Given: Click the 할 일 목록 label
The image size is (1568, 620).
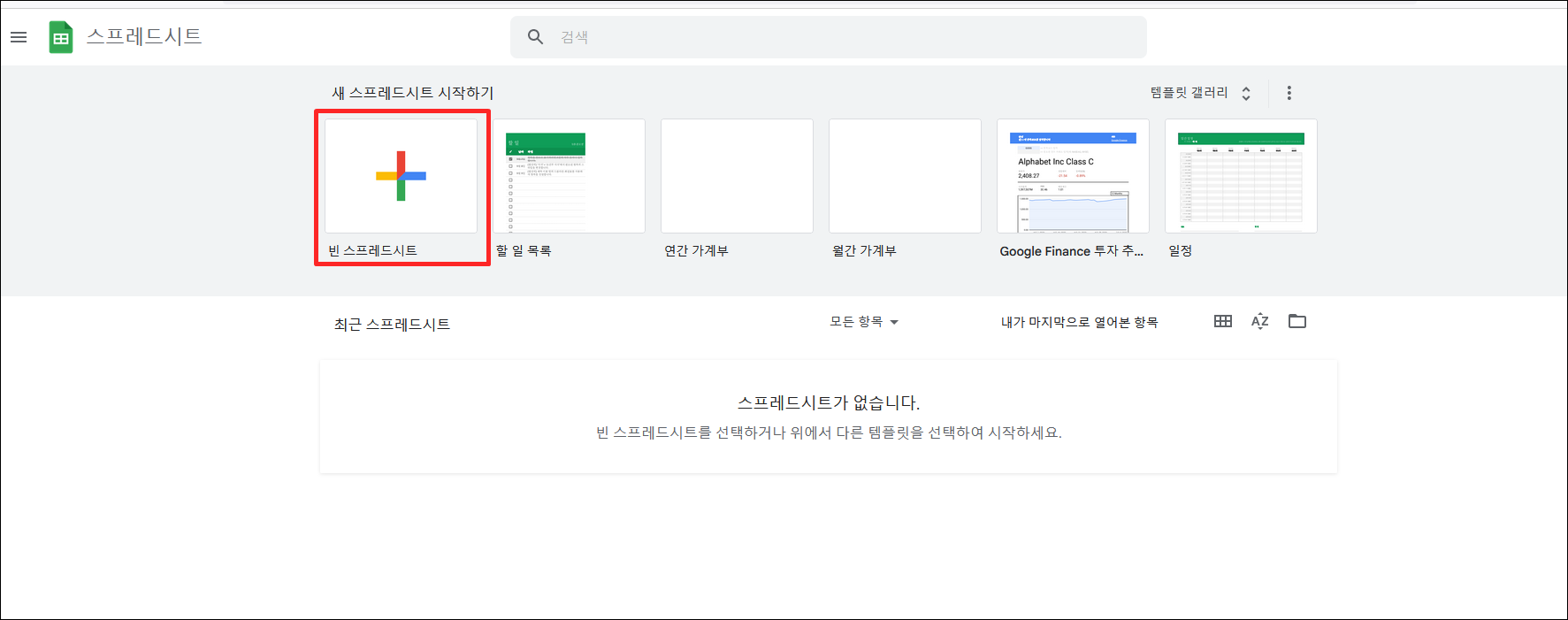Looking at the screenshot, I should click(524, 250).
